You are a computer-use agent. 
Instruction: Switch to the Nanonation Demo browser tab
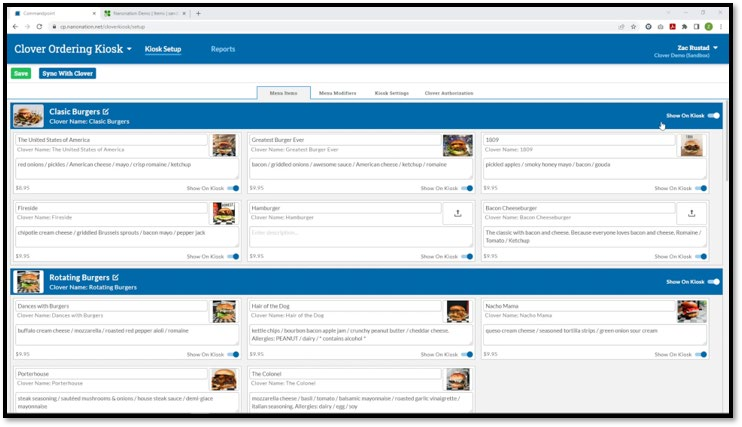click(x=144, y=13)
